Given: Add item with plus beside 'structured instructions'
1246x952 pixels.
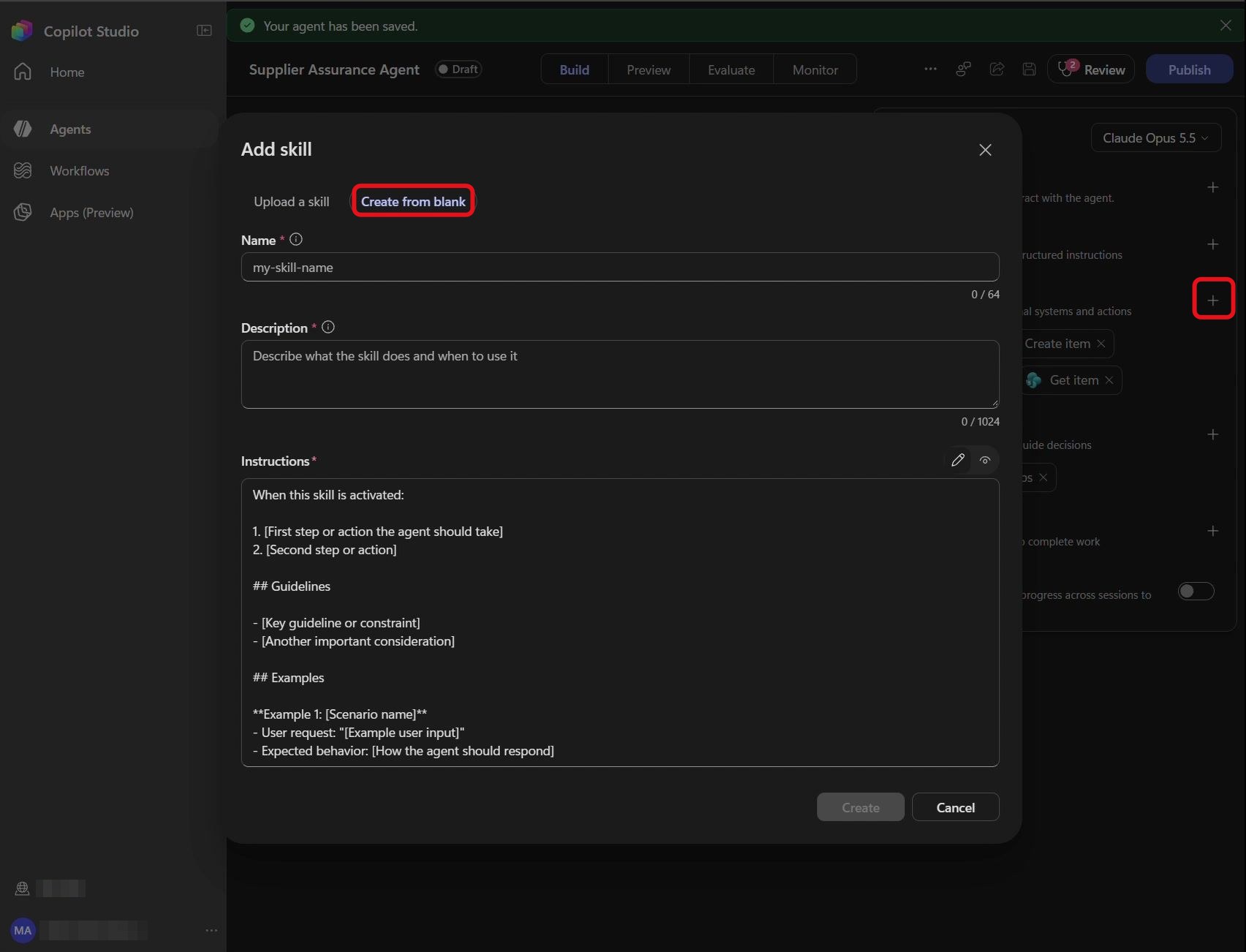Looking at the screenshot, I should [x=1212, y=243].
